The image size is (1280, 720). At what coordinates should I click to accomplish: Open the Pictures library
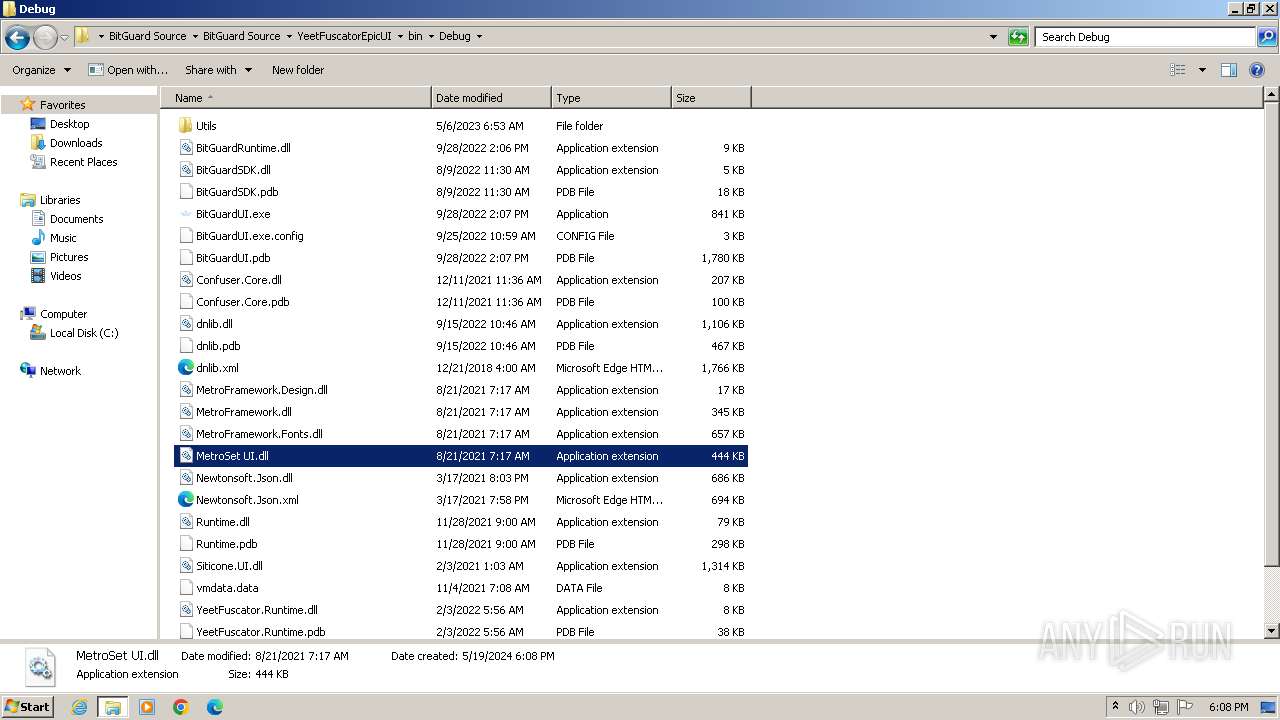[69, 257]
